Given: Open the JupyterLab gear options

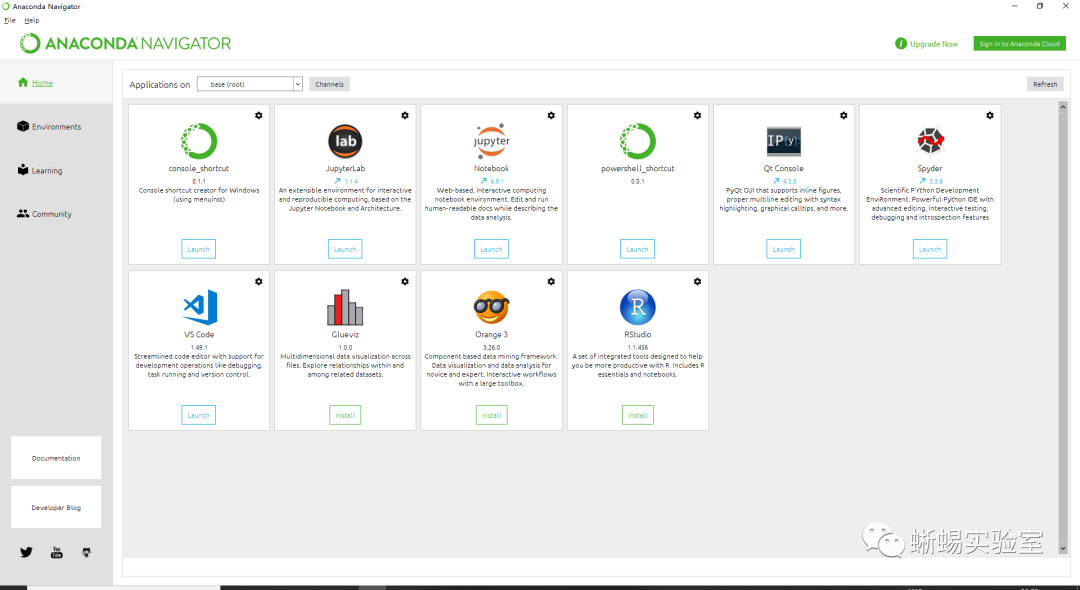Looking at the screenshot, I should [x=405, y=116].
